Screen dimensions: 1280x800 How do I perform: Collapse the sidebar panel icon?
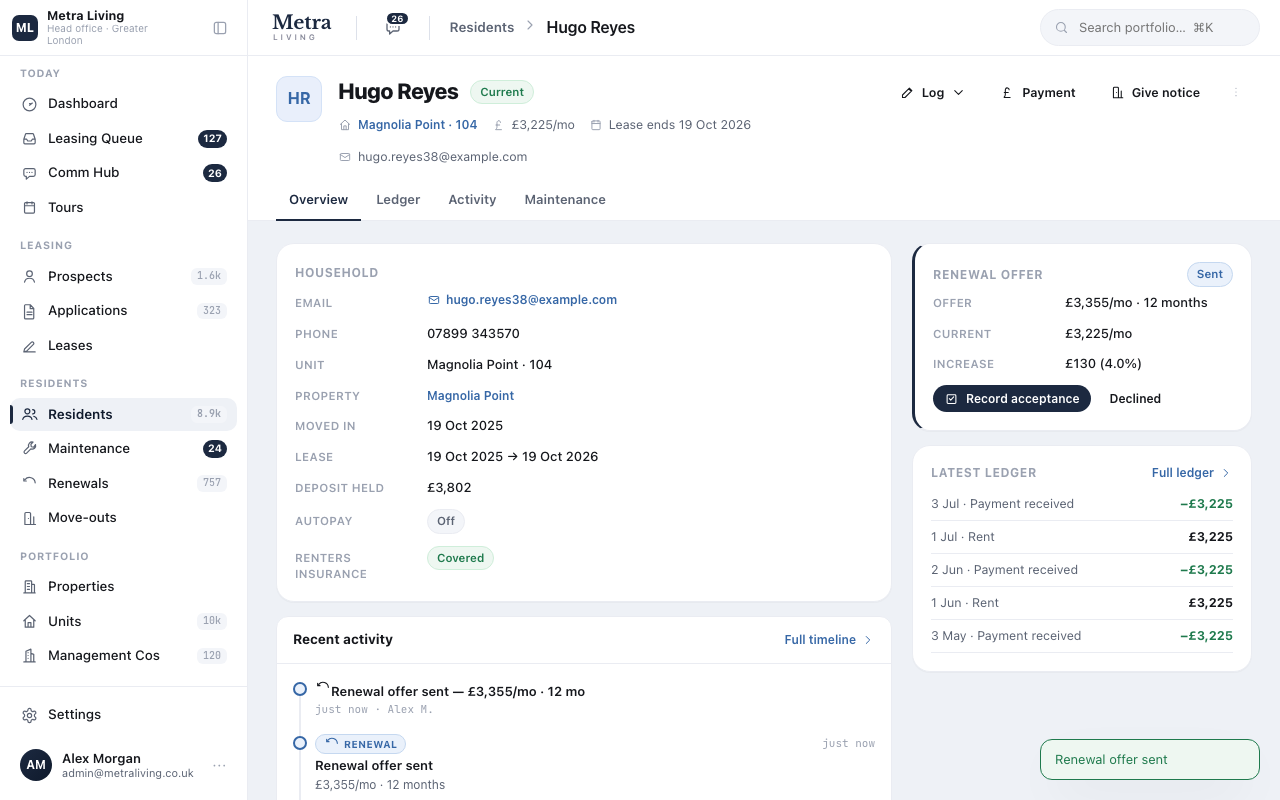(x=220, y=28)
